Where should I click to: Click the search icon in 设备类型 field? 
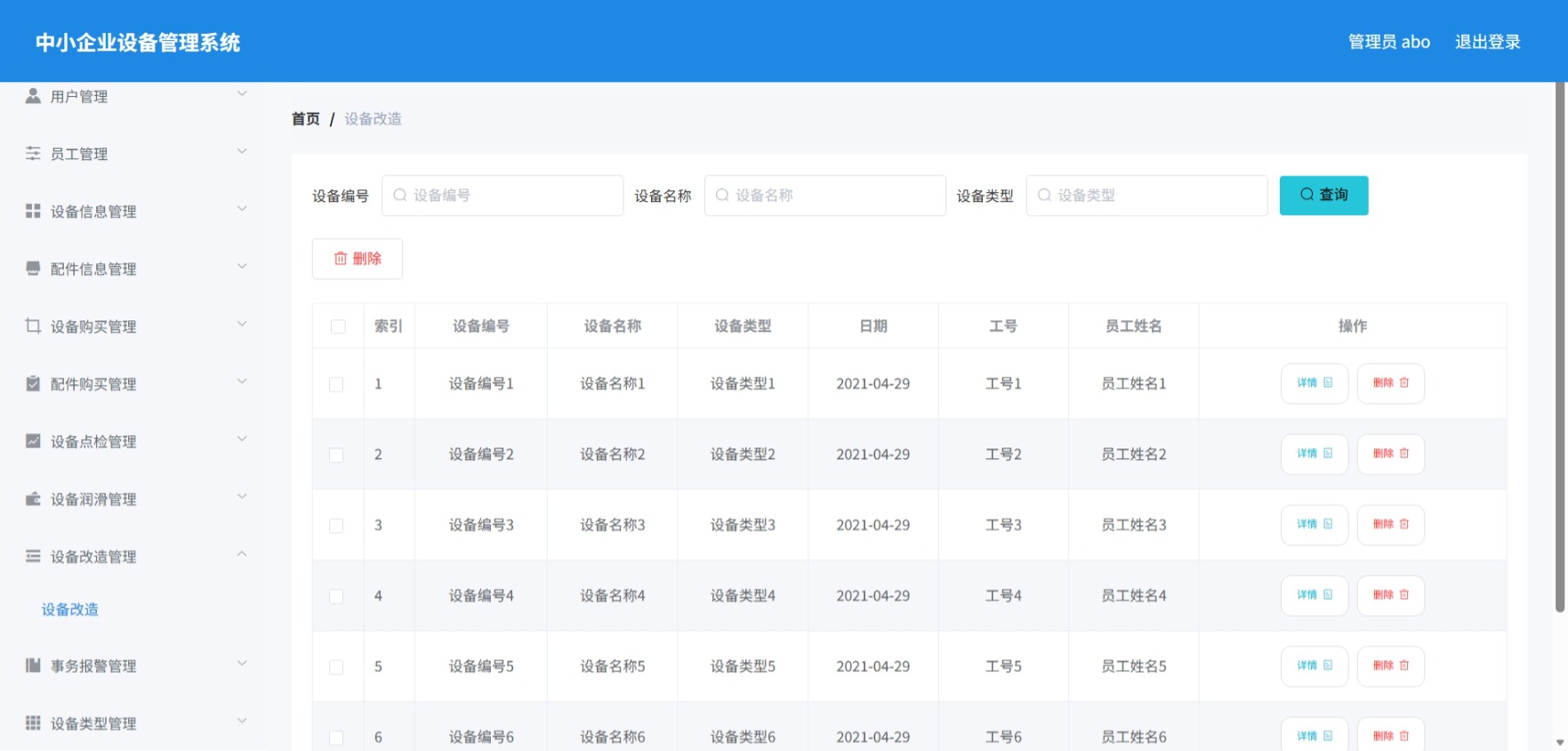(1044, 195)
